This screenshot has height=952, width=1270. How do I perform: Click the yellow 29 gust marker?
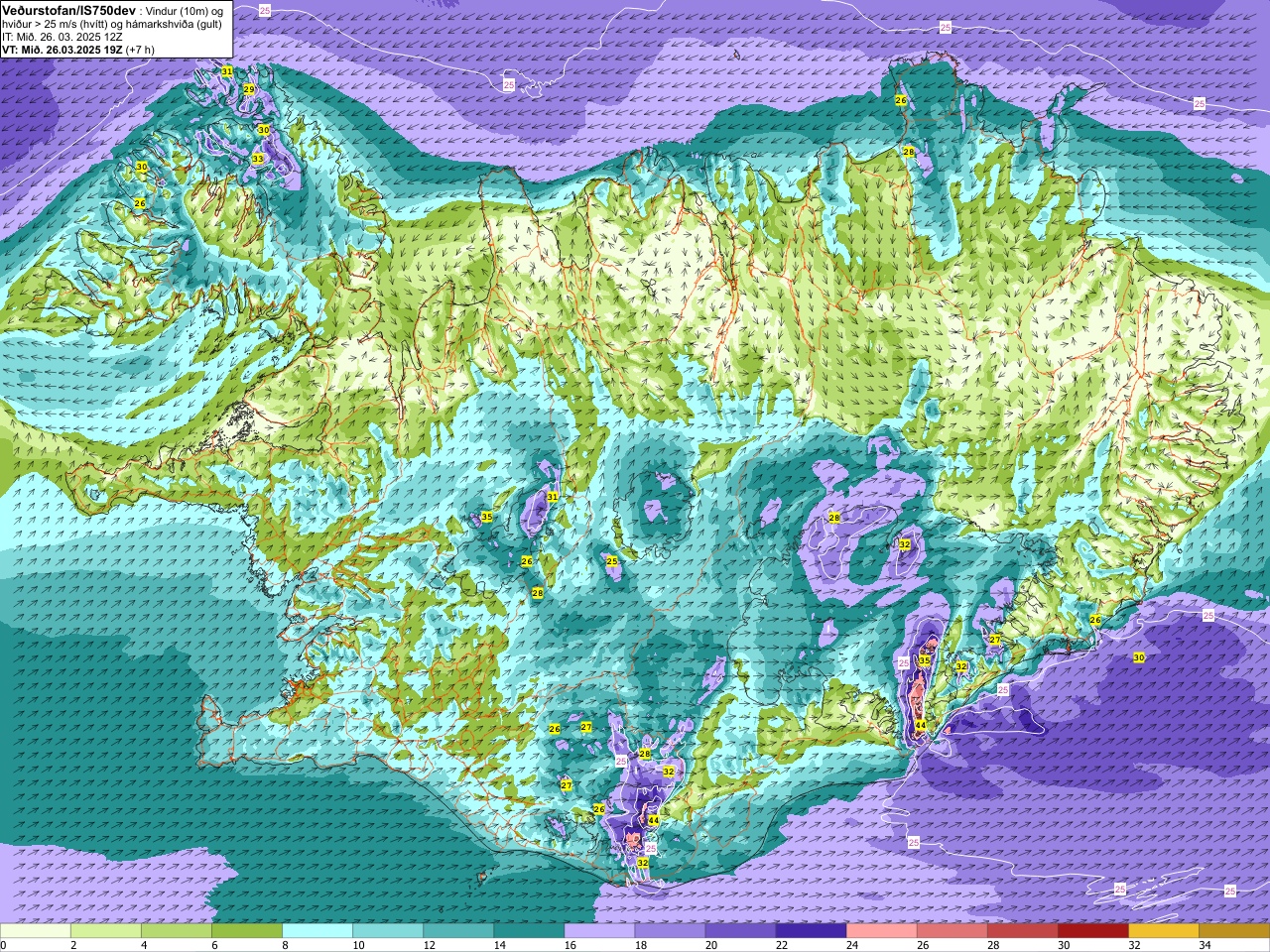(x=249, y=90)
